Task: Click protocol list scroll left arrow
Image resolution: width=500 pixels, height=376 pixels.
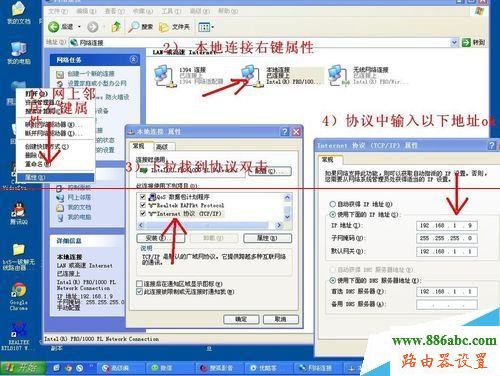Action: [x=141, y=226]
